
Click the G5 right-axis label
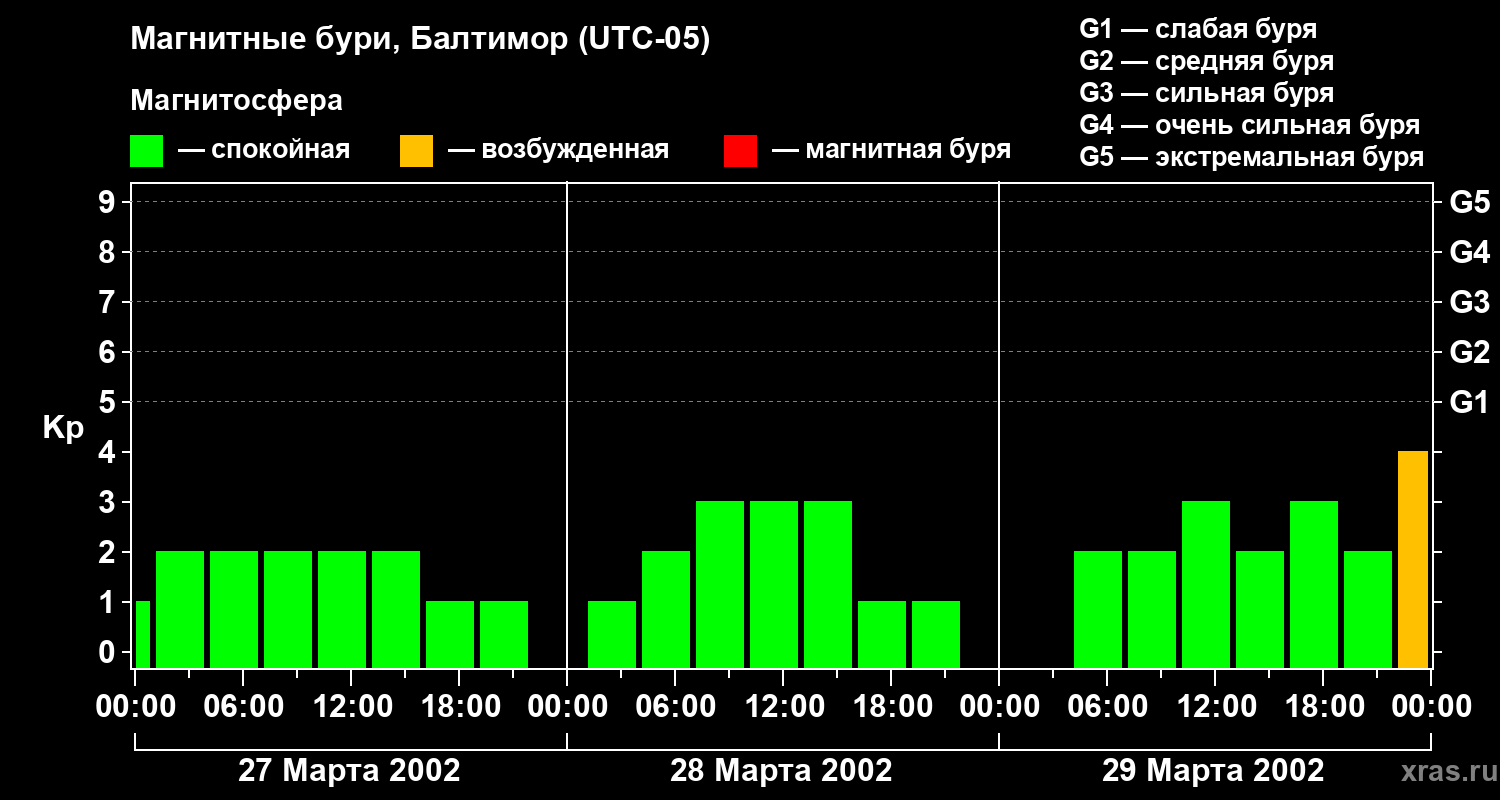(x=1469, y=202)
